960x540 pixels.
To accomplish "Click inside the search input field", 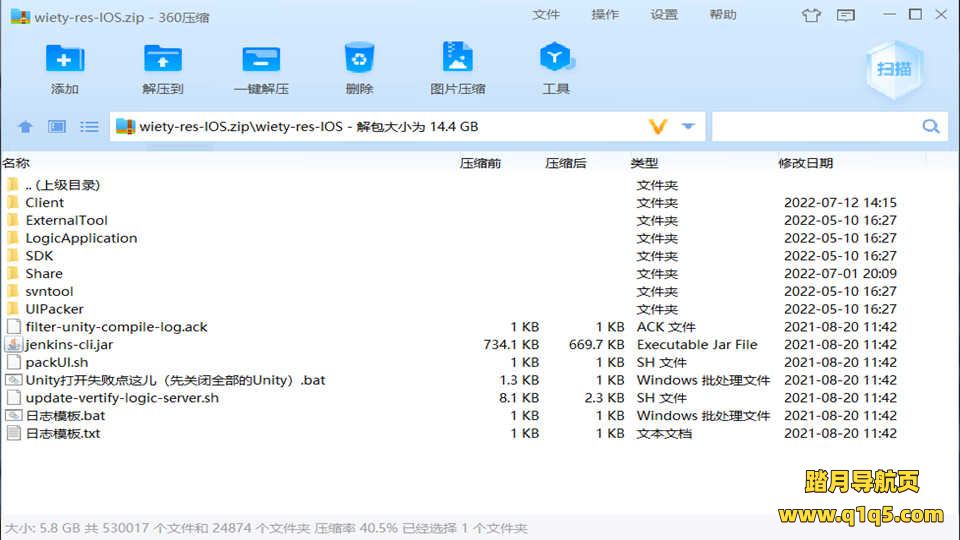I will click(814, 126).
